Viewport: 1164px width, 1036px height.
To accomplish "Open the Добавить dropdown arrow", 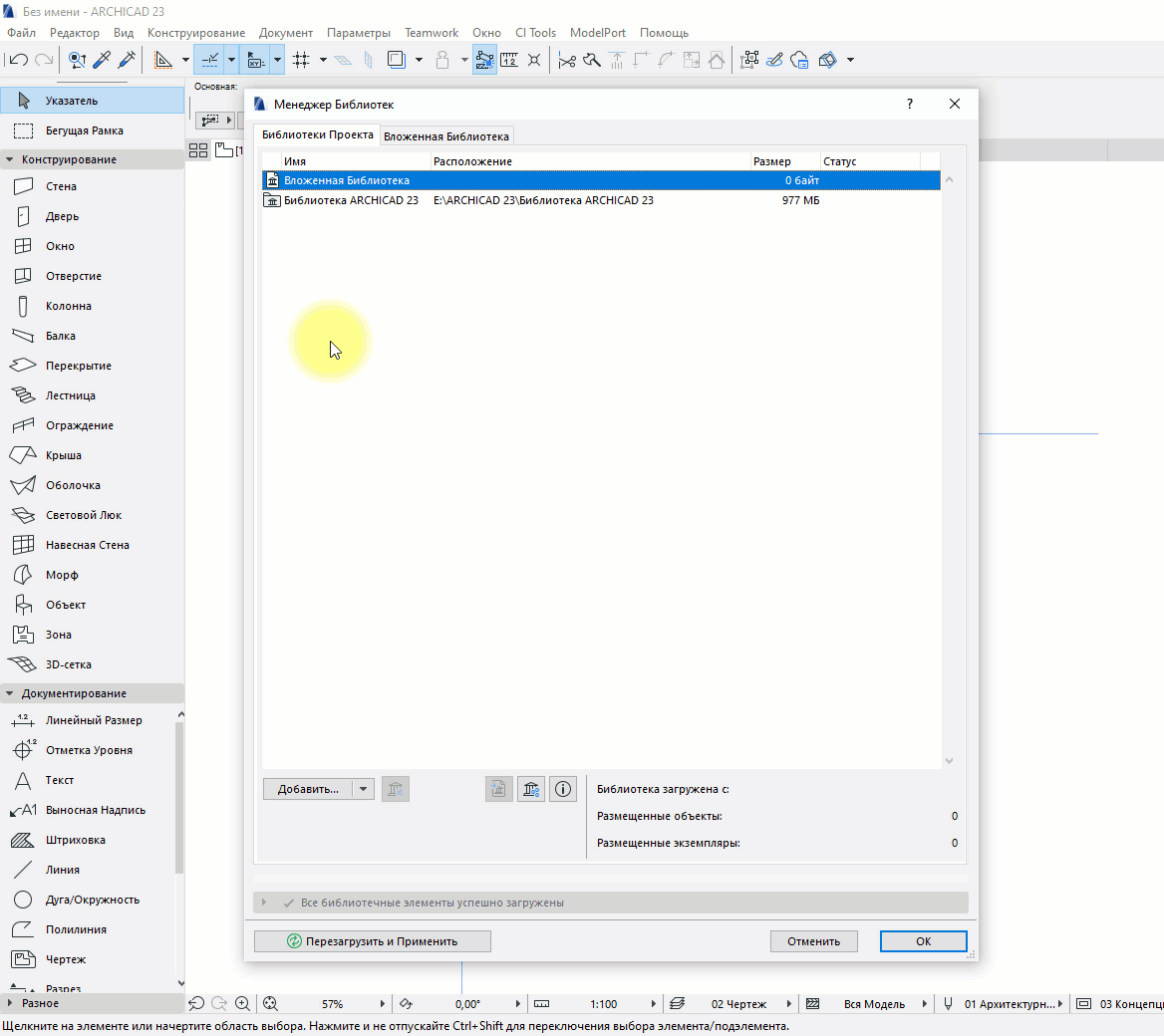I will point(364,789).
